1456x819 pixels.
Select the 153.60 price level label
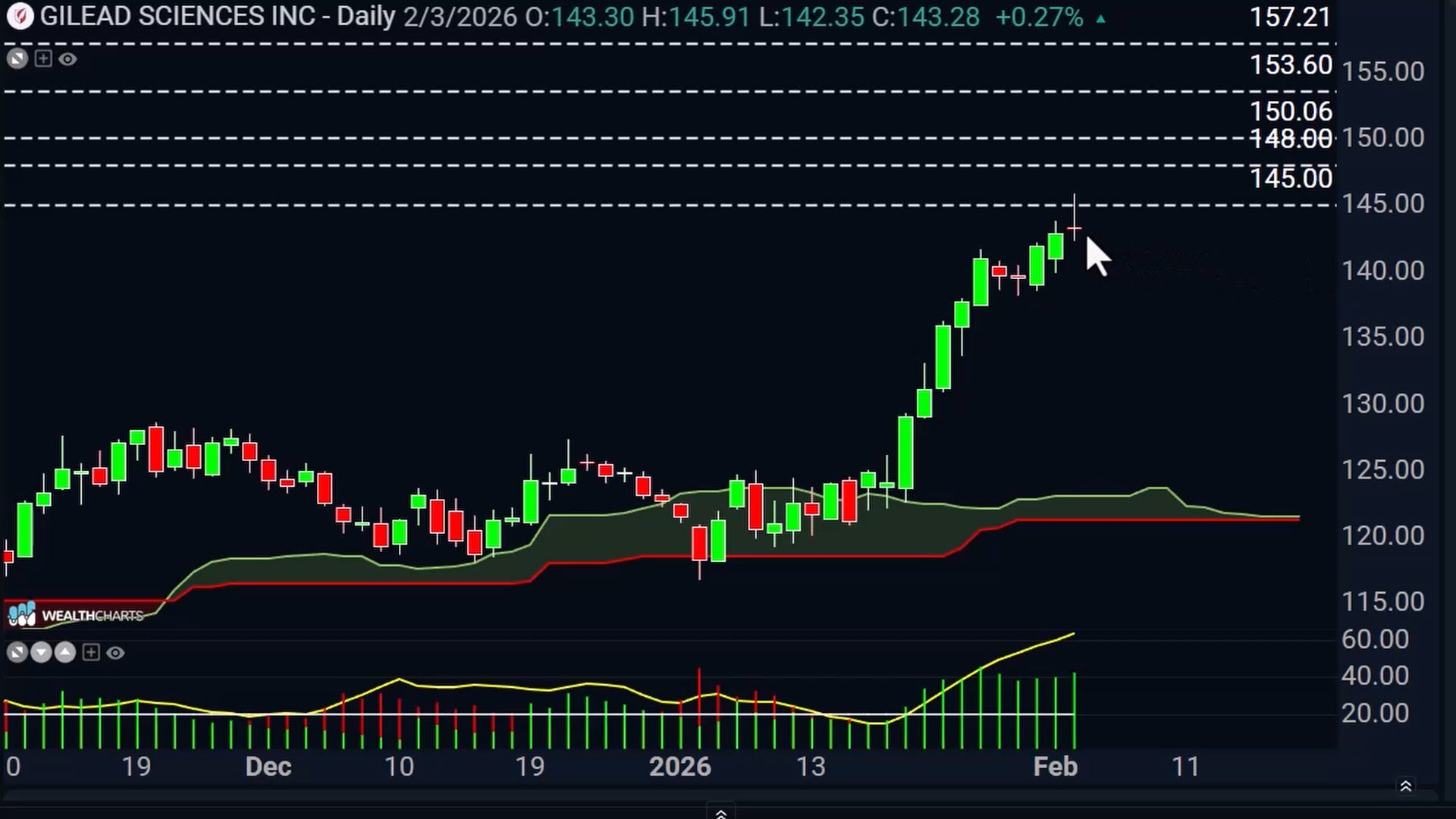1291,65
